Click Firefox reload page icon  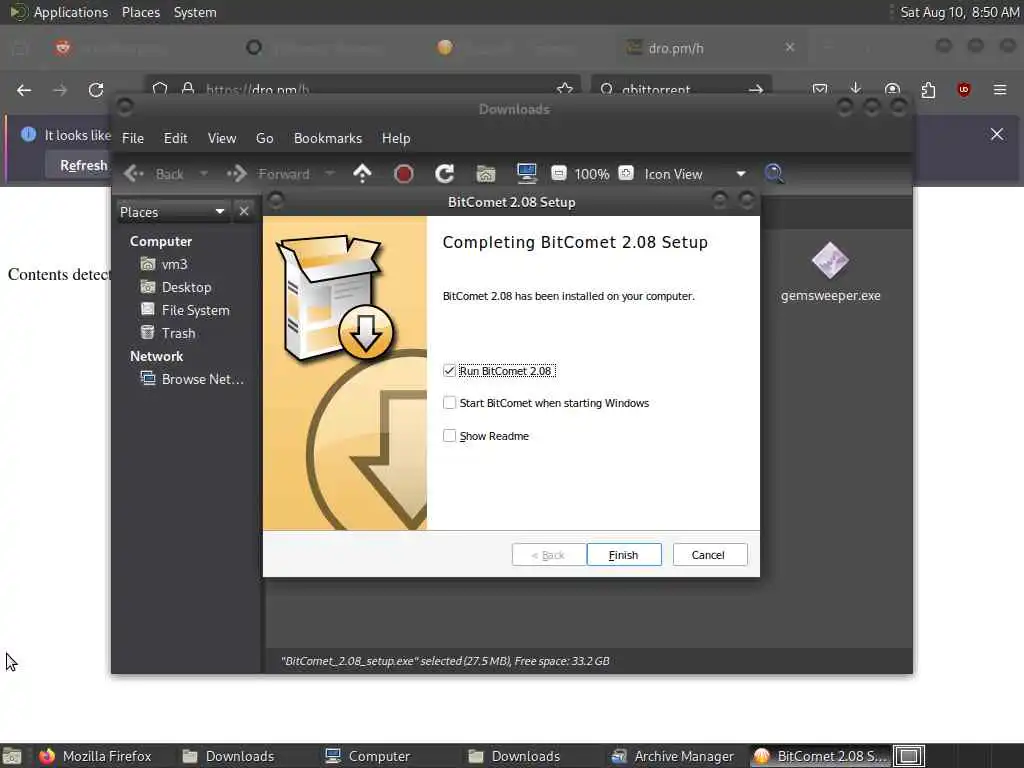click(96, 90)
